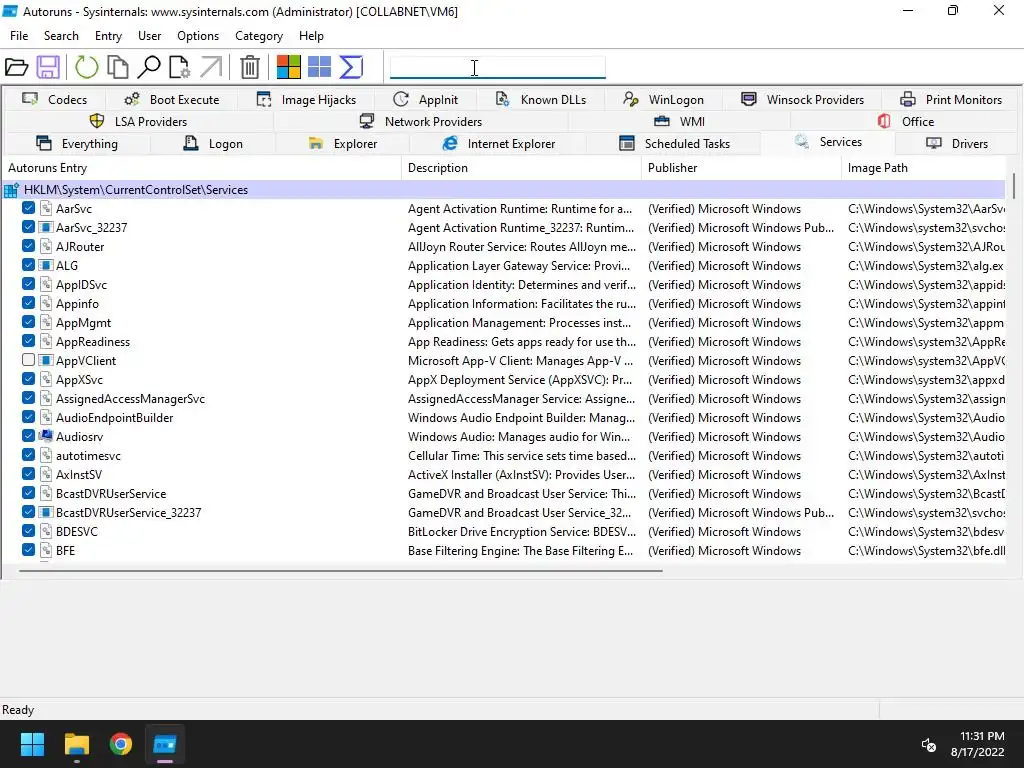Switch to the Everything tab
Screen dimensions: 1024x768
(x=77, y=144)
